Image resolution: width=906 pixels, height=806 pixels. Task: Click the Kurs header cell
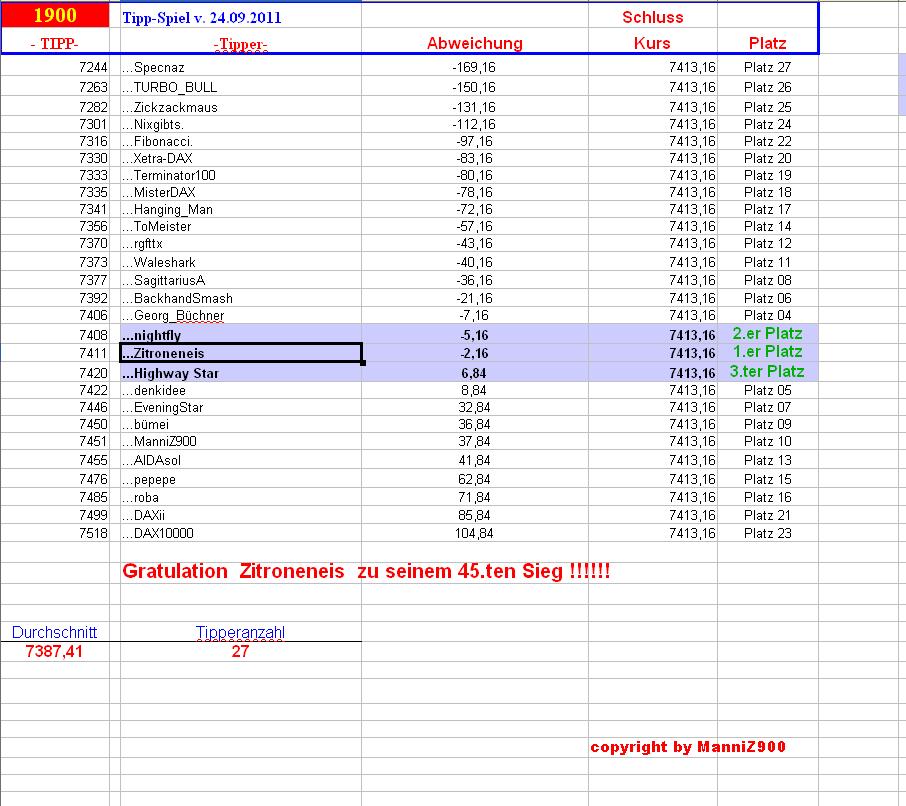click(652, 43)
